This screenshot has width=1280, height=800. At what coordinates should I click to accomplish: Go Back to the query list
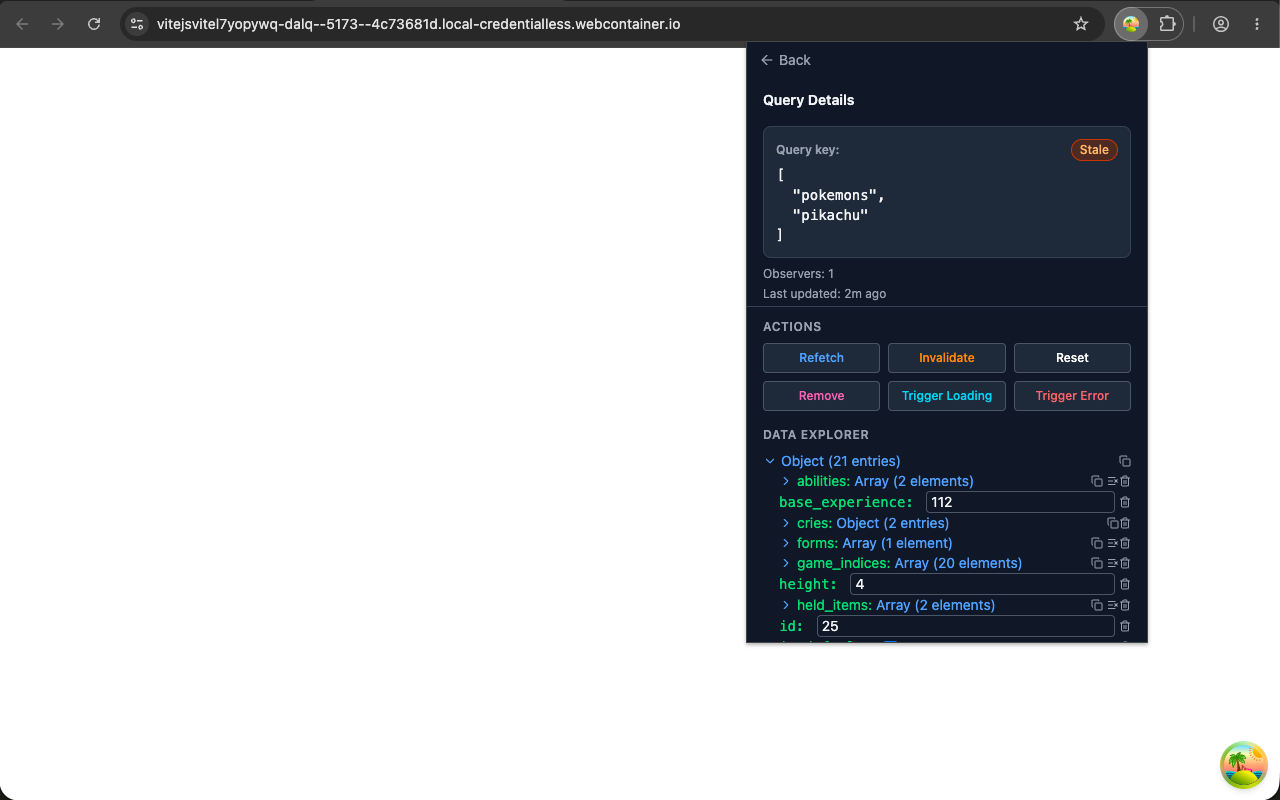(x=786, y=60)
